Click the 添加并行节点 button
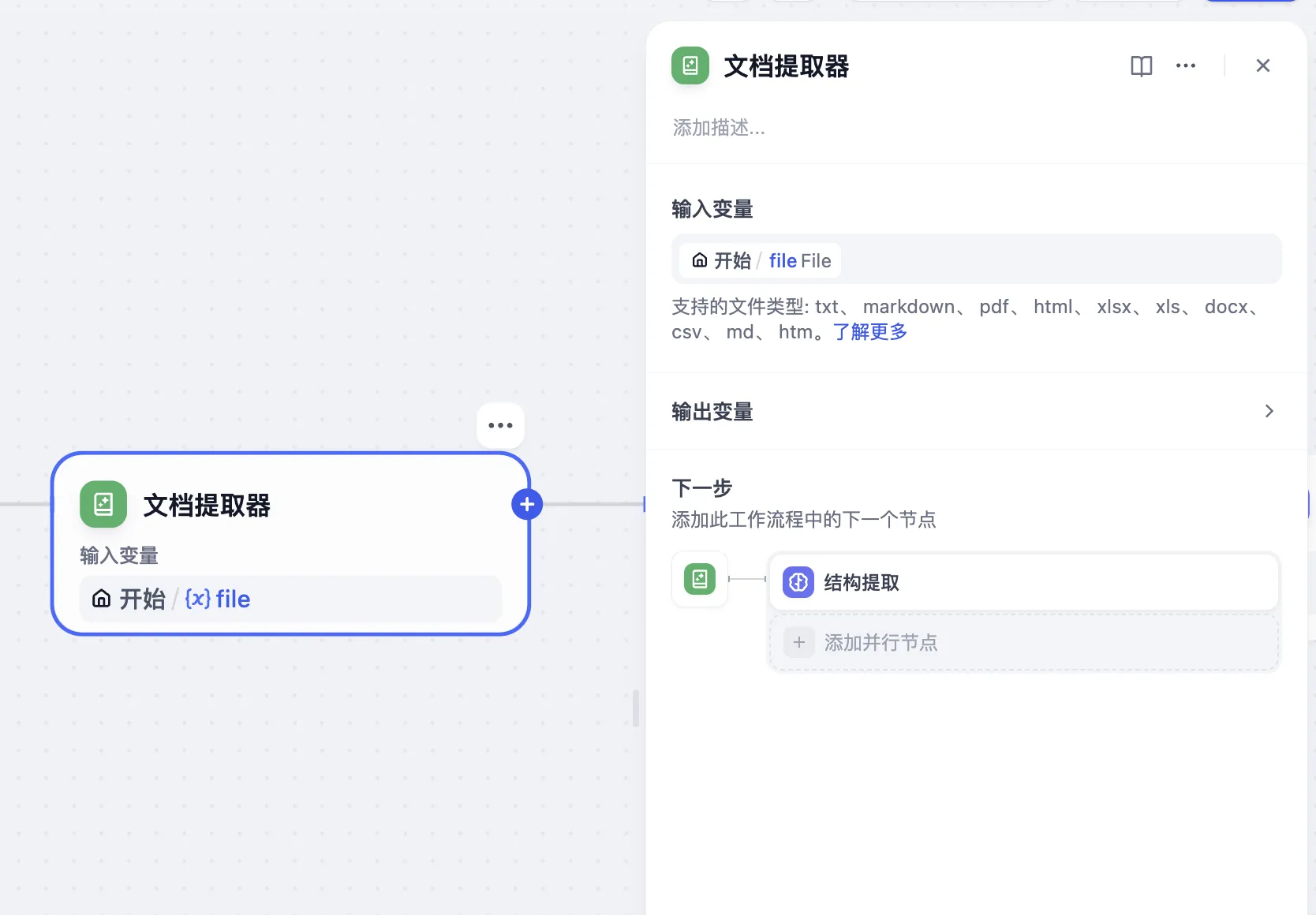The height and width of the screenshot is (915, 1316). (x=880, y=643)
